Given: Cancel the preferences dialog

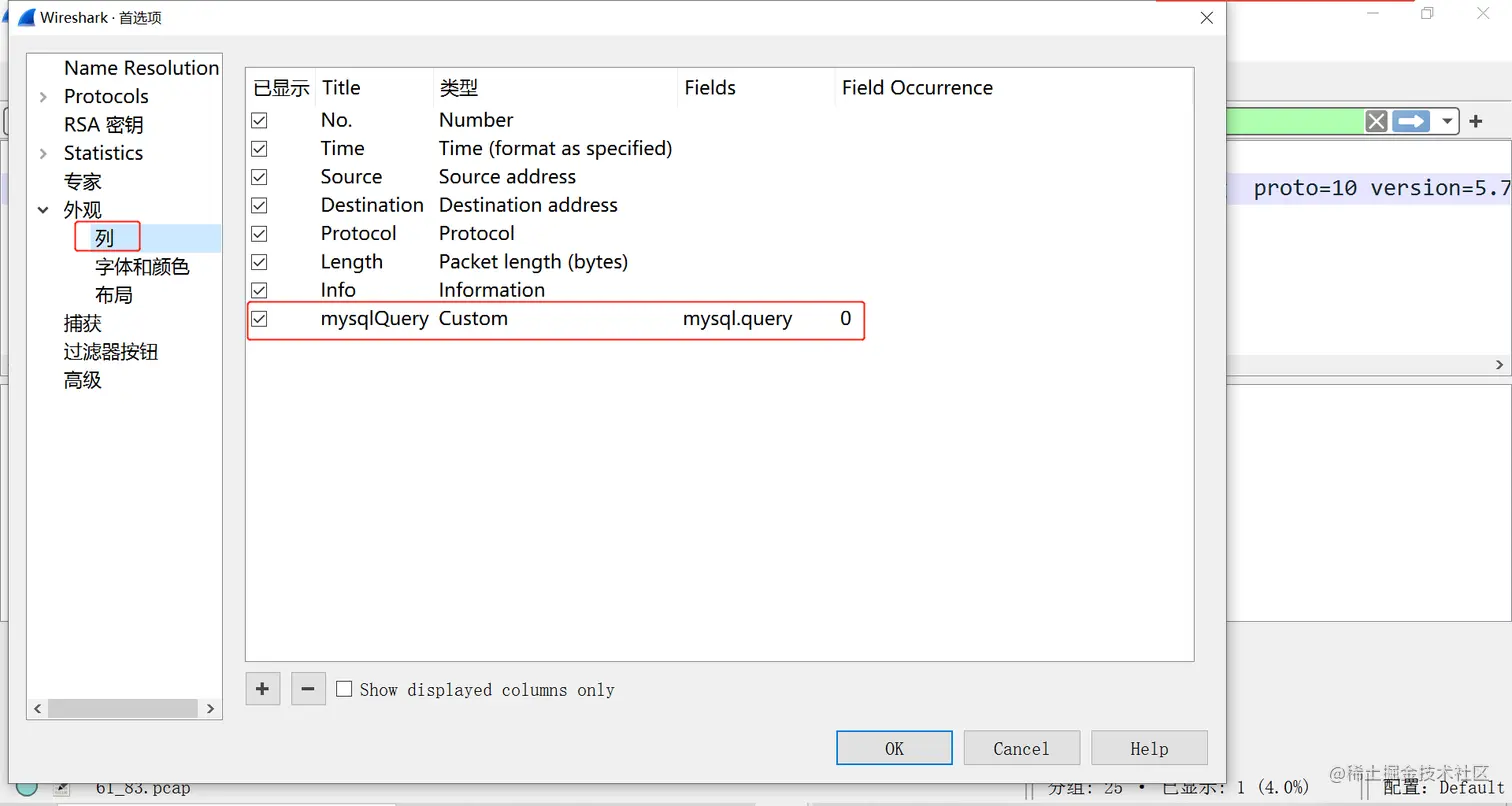Looking at the screenshot, I should pyautogui.click(x=1021, y=748).
